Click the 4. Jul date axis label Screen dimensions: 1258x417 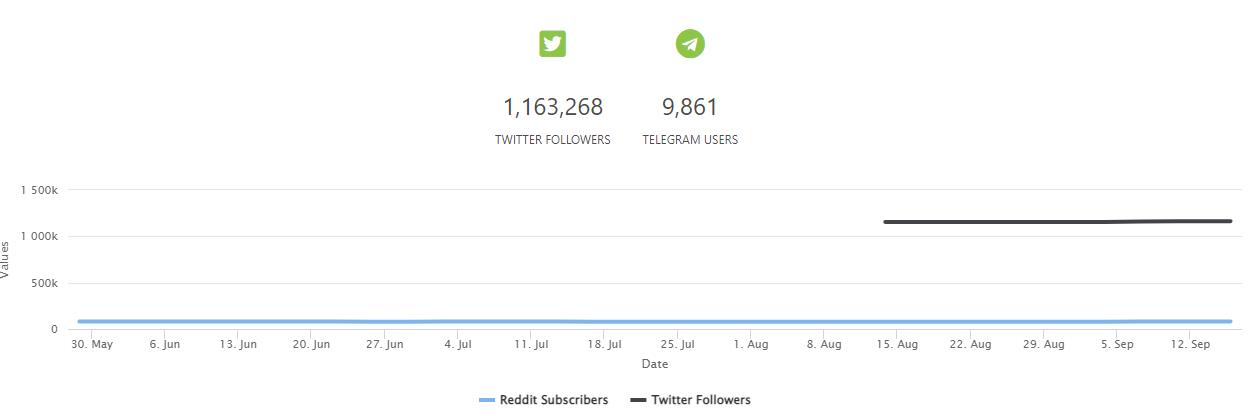coord(458,345)
